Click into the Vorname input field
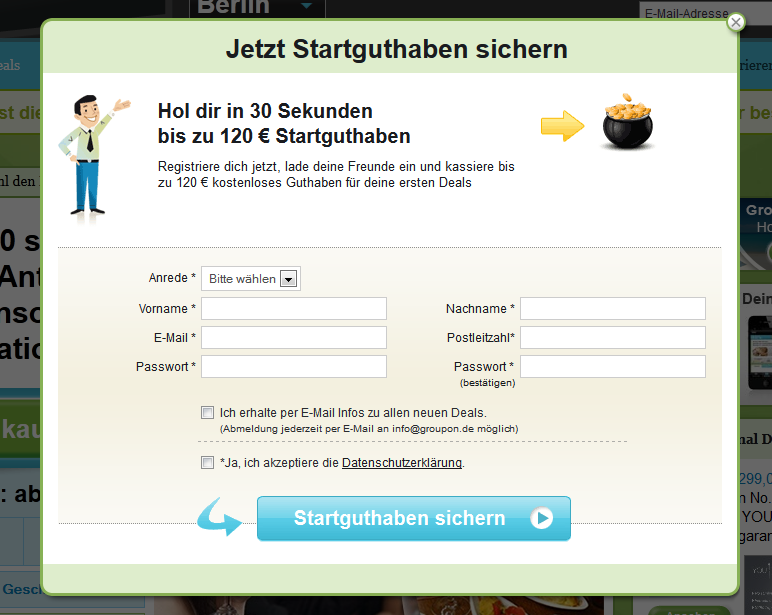The image size is (772, 615). [x=294, y=309]
